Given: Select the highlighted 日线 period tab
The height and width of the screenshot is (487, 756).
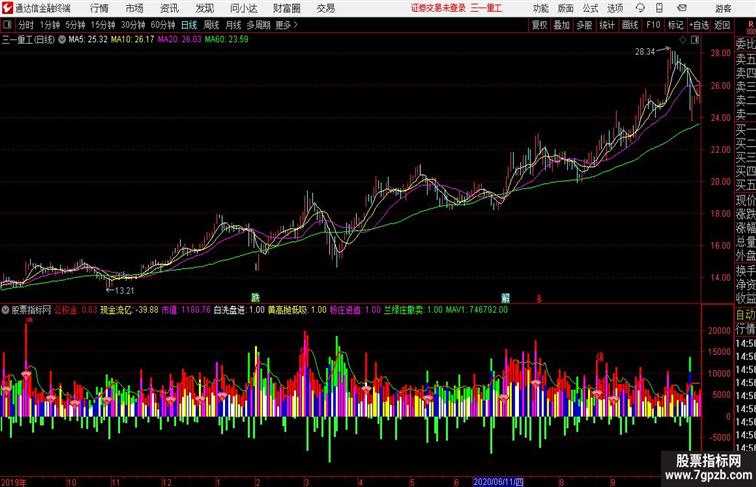Looking at the screenshot, I should point(189,25).
